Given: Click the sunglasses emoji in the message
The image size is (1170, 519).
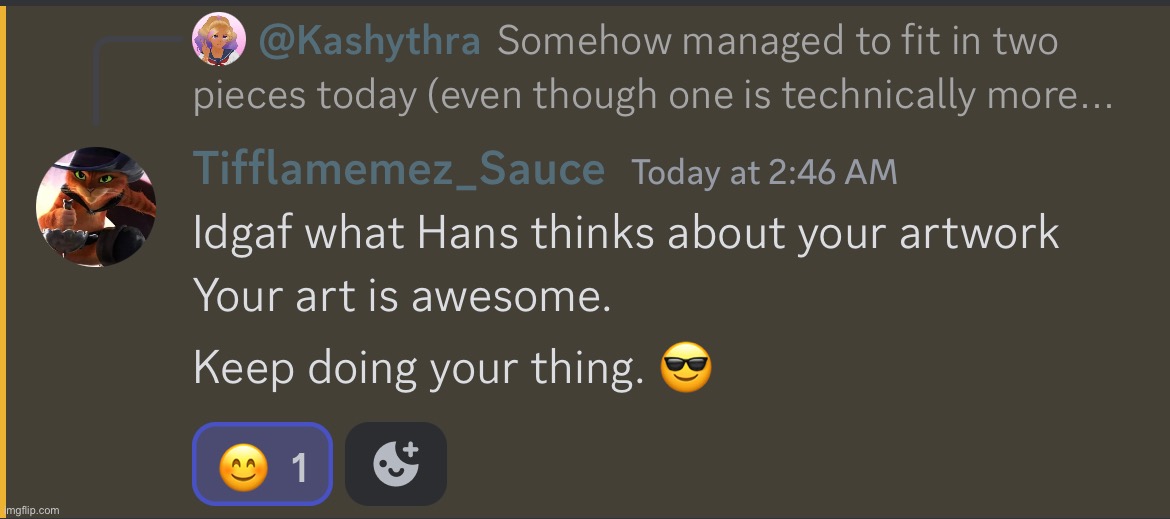Looking at the screenshot, I should click(x=686, y=368).
